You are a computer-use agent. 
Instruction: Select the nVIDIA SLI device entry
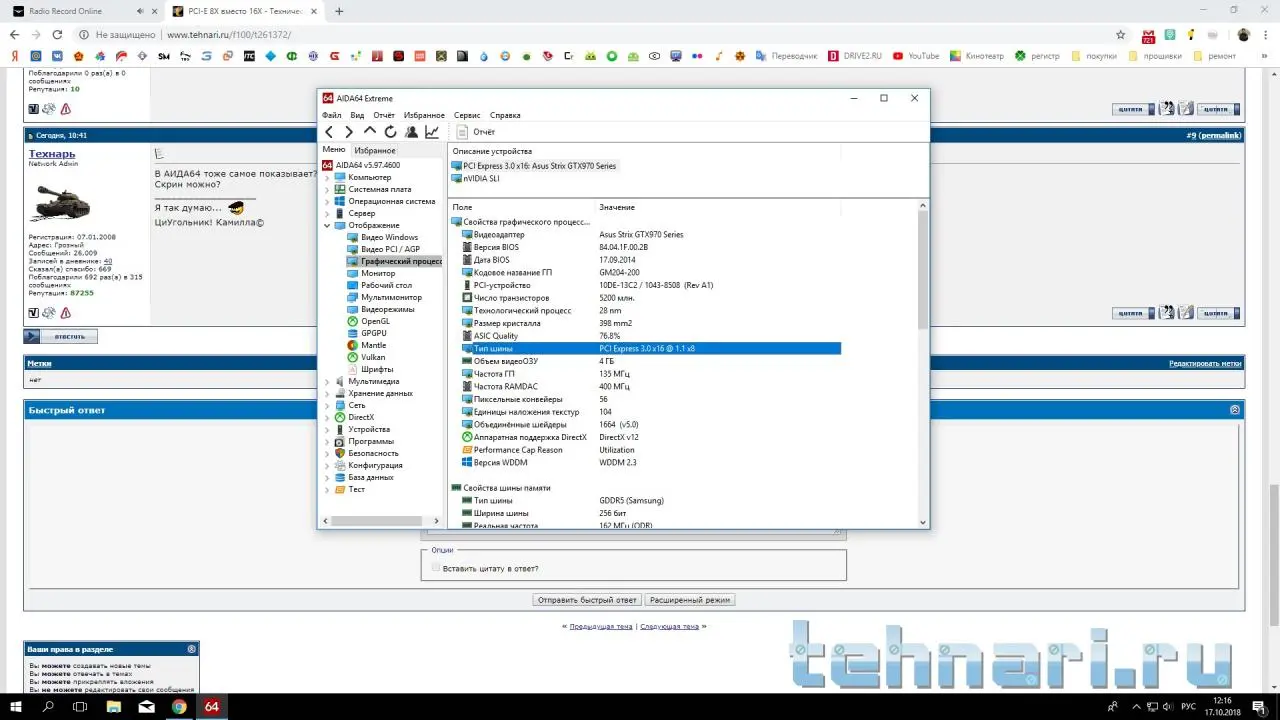[x=475, y=179]
